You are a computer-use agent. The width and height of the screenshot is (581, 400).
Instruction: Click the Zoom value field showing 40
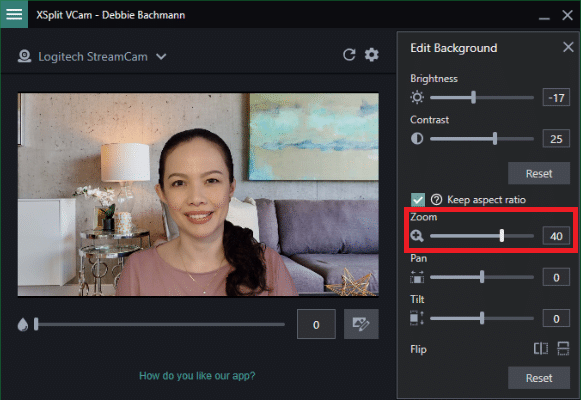tap(556, 236)
